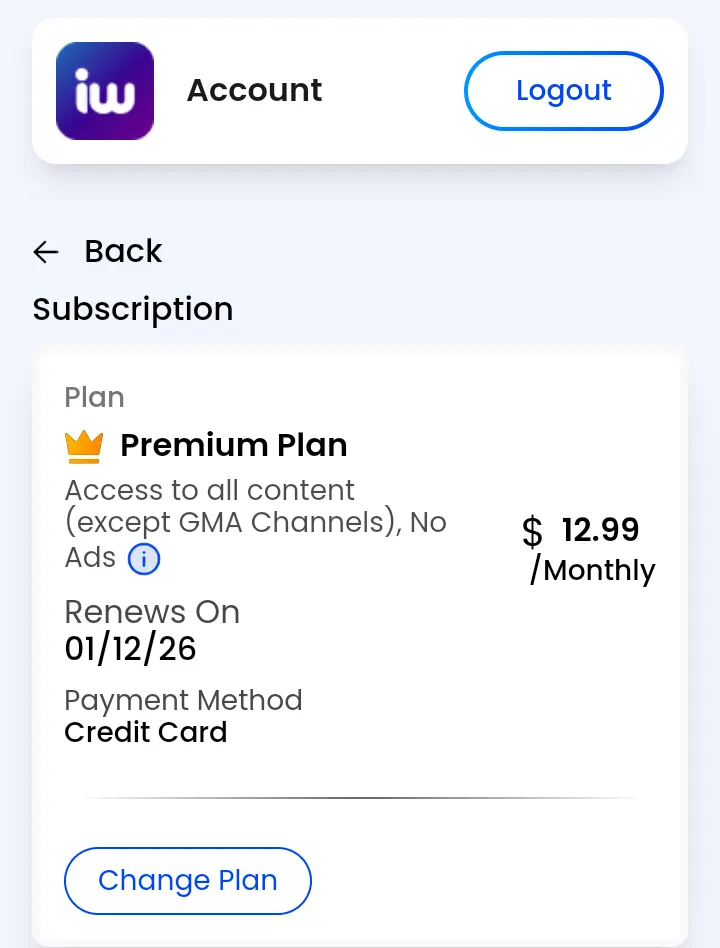Click the Account header title

click(x=255, y=91)
